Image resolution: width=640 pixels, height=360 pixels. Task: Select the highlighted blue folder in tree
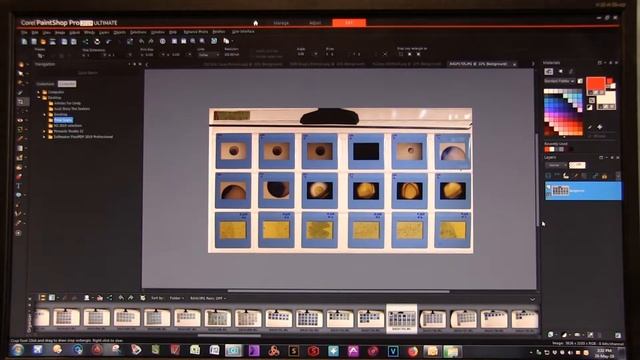[63, 120]
